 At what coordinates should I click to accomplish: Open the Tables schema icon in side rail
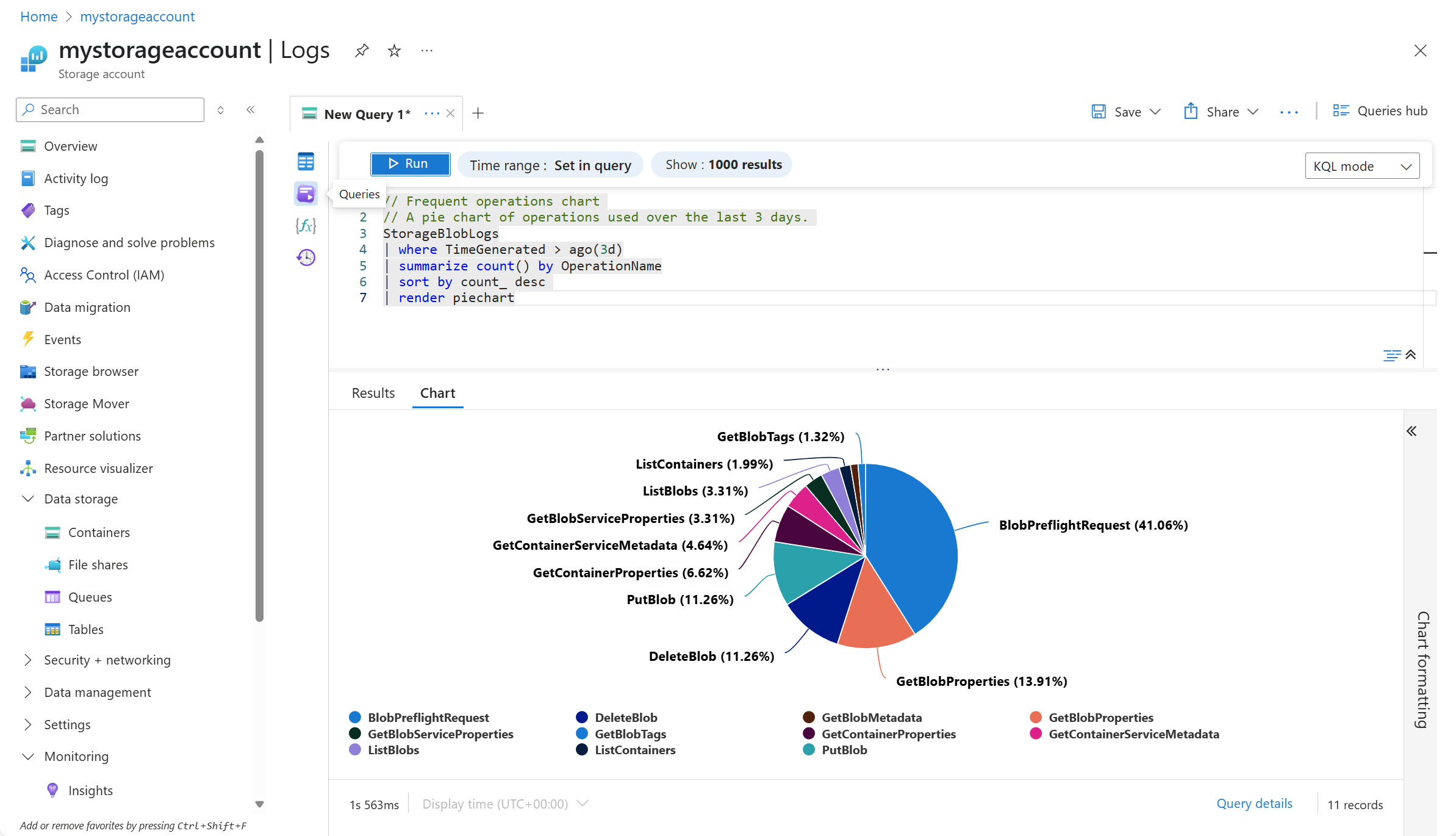point(306,162)
